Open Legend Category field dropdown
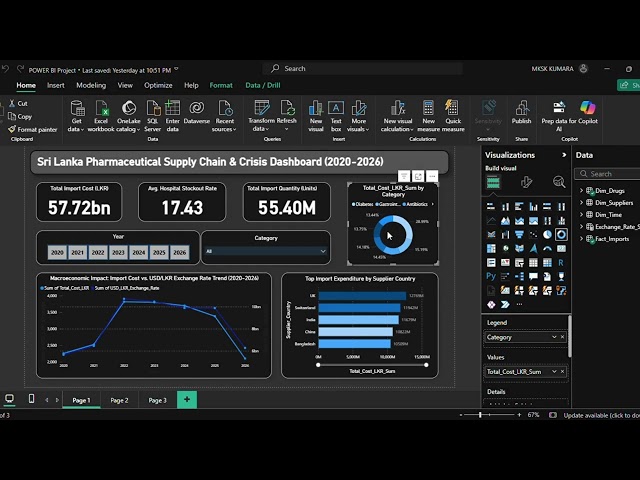Image resolution: width=640 pixels, height=480 pixels. [x=554, y=337]
